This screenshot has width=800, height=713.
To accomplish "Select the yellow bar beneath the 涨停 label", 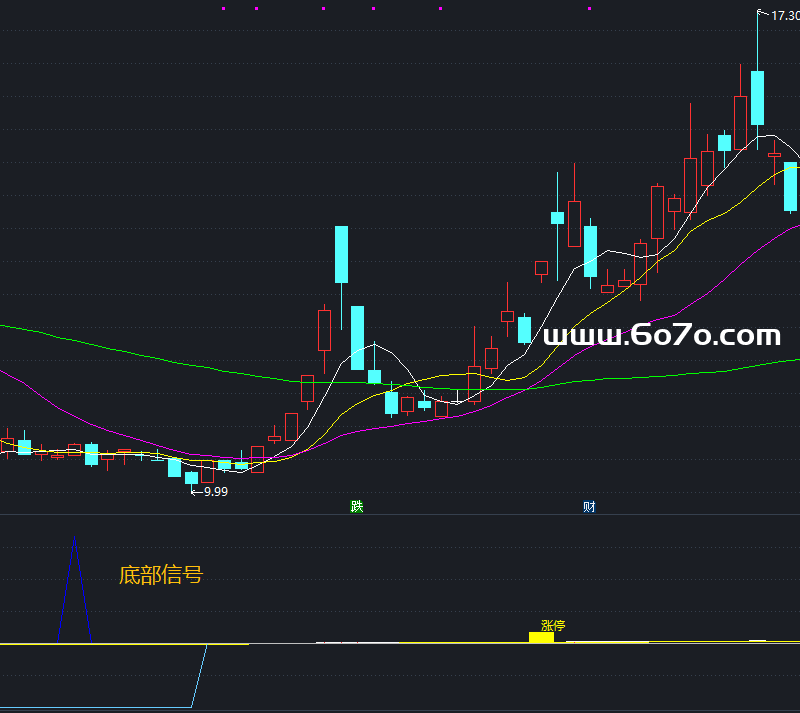I will (541, 637).
